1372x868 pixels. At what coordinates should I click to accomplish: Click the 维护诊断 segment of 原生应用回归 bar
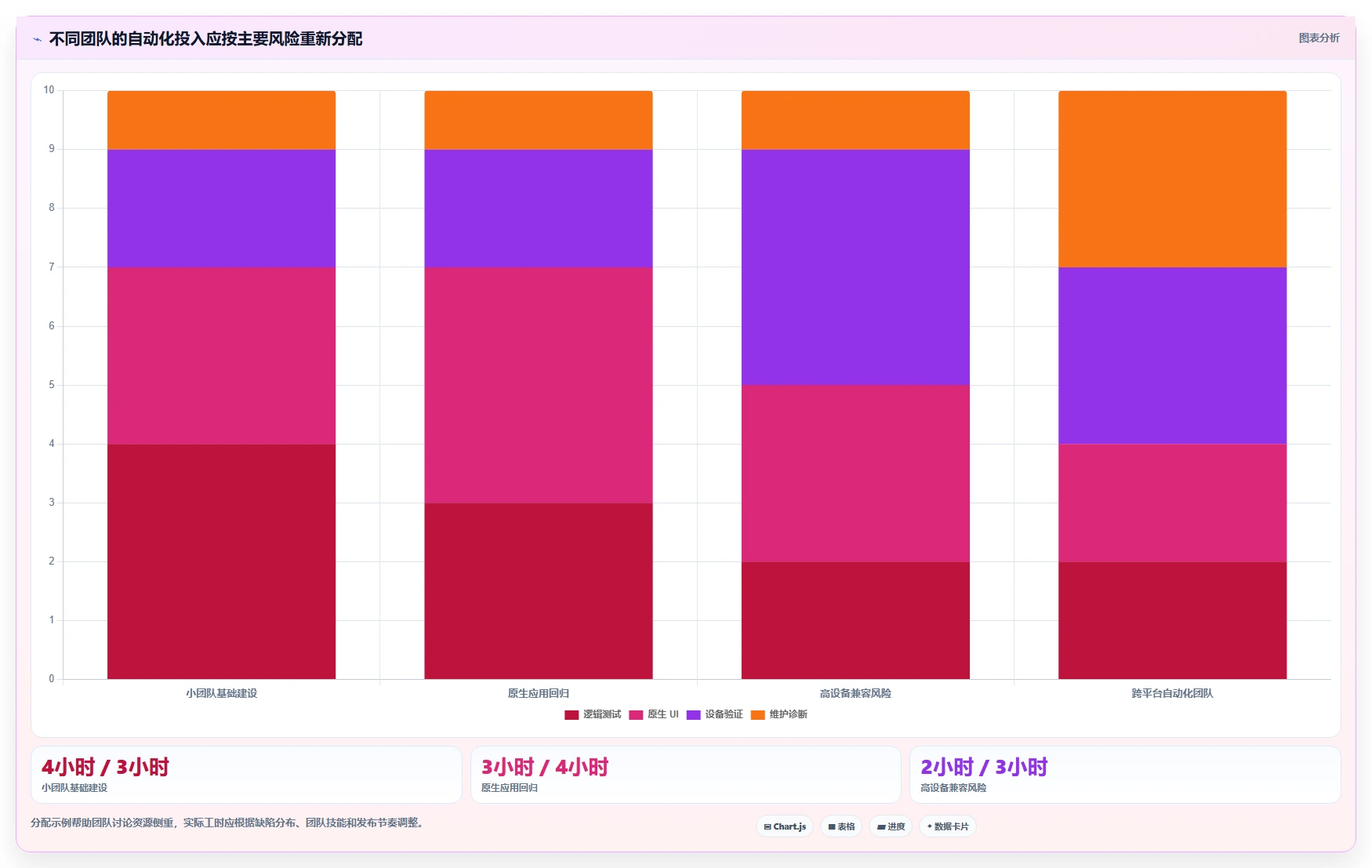coord(539,120)
